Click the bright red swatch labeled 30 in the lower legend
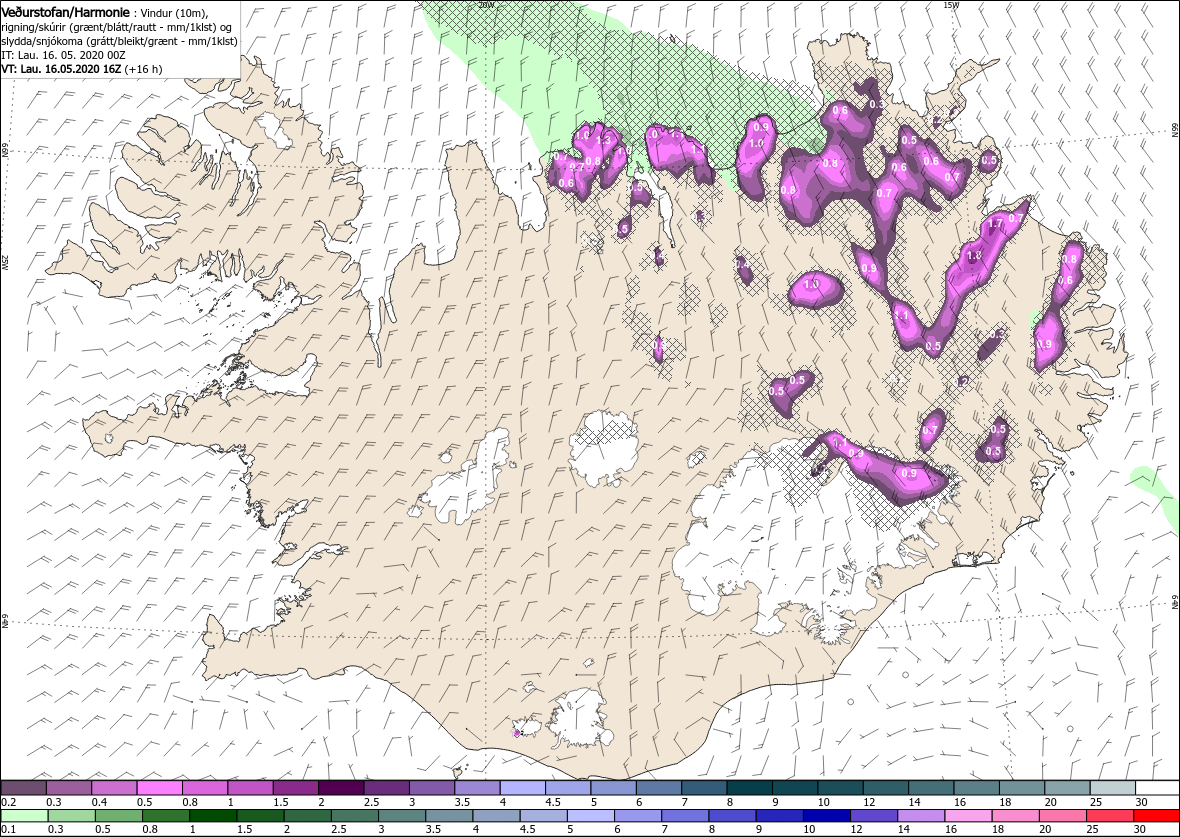 (x=1157, y=816)
